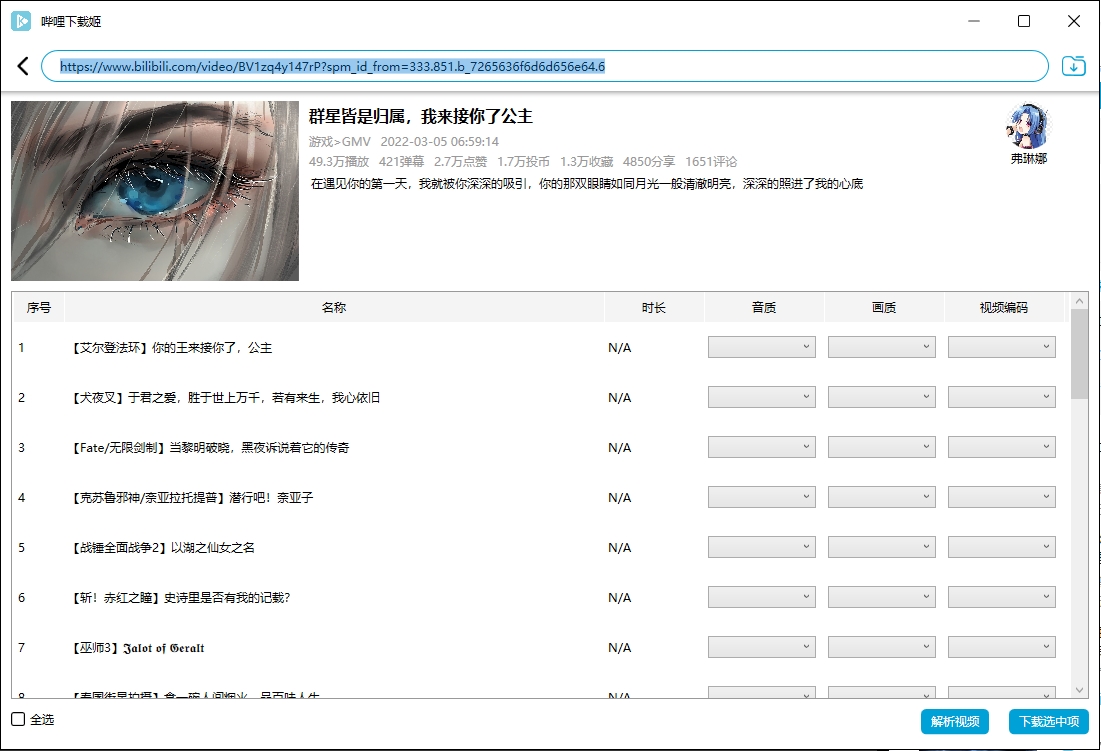This screenshot has width=1101, height=751.
Task: Open 画质 dropdown for 战锤全面战争2 row
Action: click(882, 547)
